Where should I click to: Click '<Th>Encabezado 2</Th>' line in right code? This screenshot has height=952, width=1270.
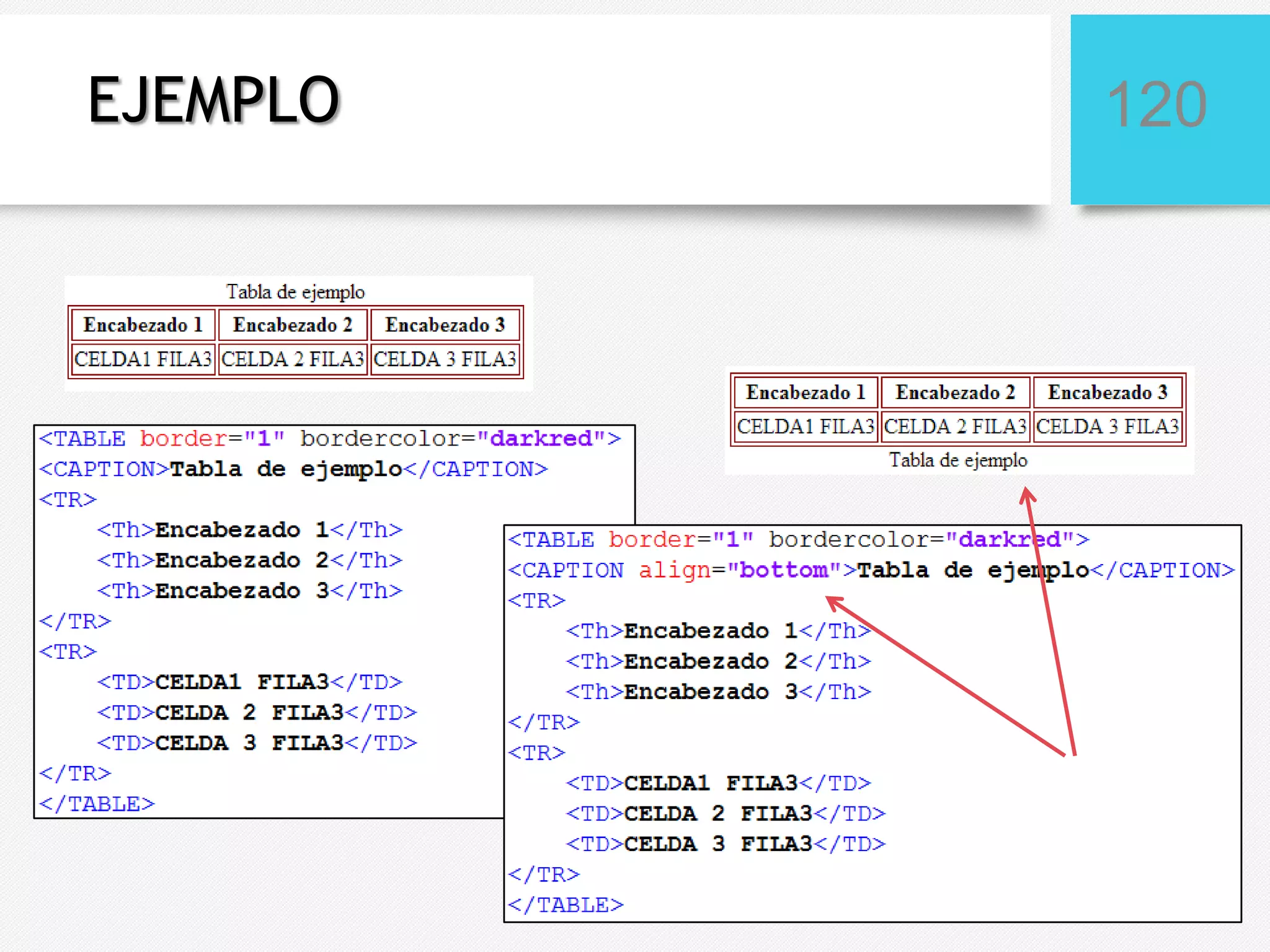pyautogui.click(x=718, y=661)
